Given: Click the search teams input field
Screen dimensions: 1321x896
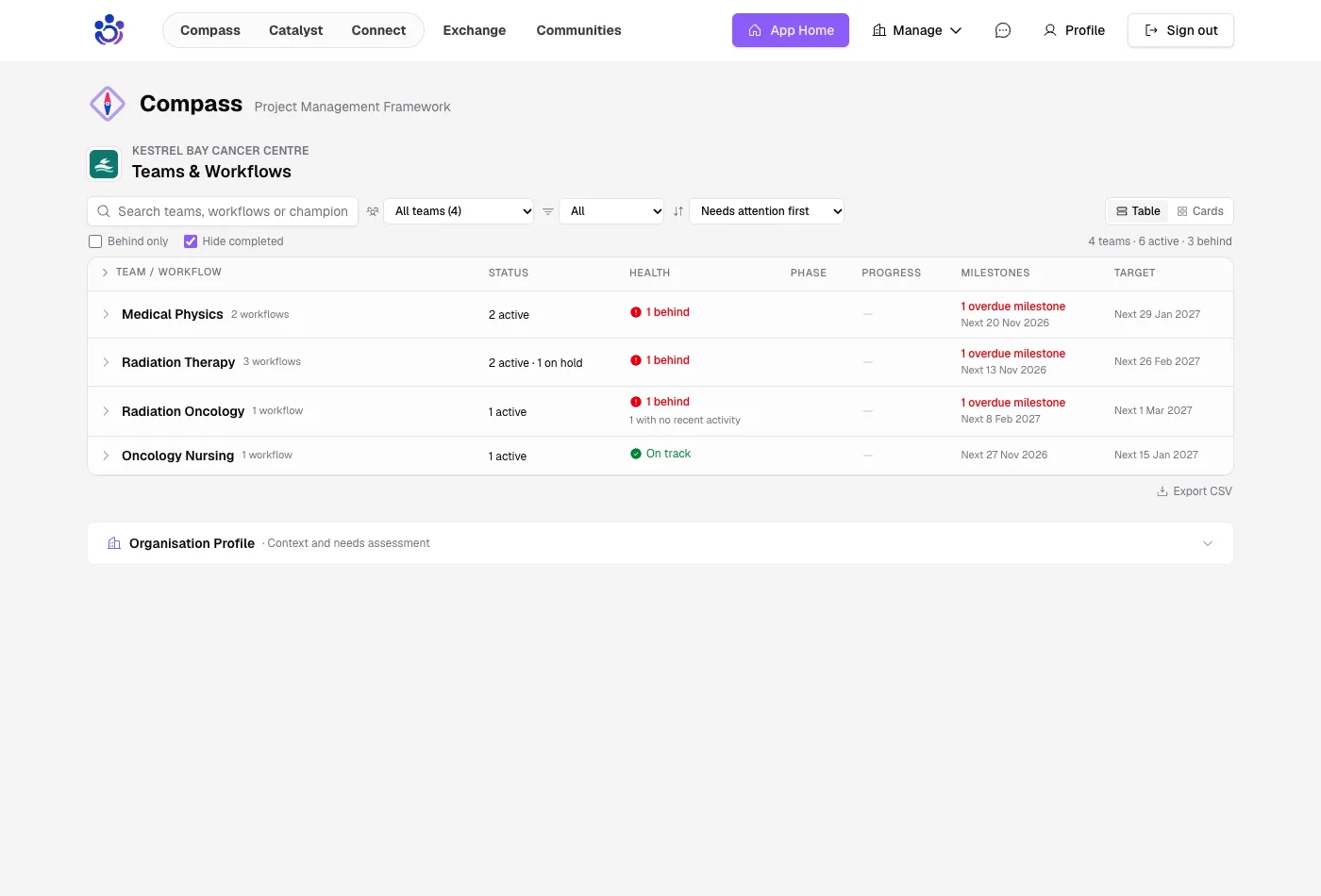Looking at the screenshot, I should (223, 211).
